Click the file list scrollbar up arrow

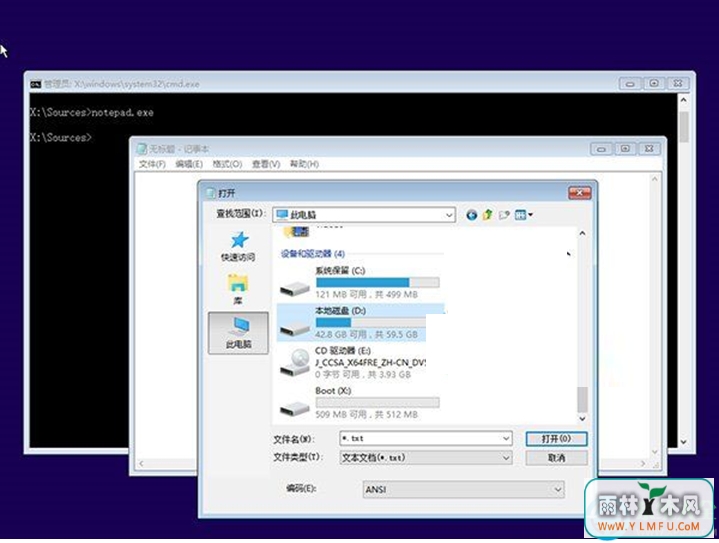[x=582, y=233]
